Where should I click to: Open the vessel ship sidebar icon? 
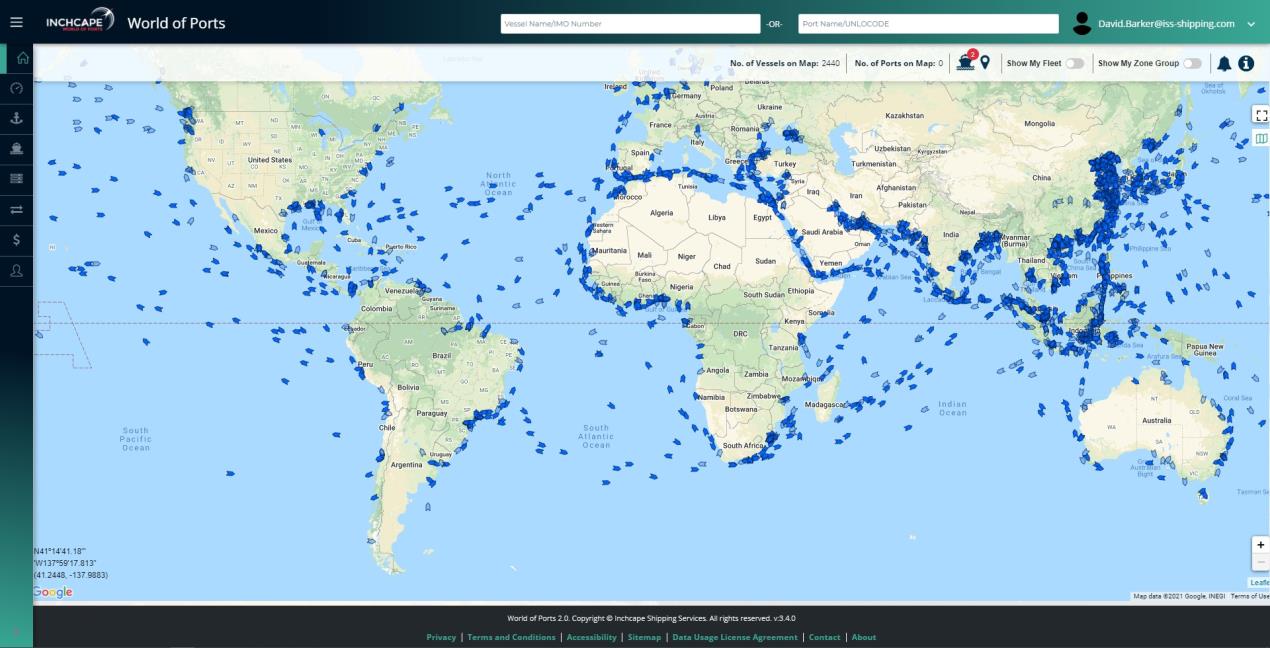tap(16, 148)
